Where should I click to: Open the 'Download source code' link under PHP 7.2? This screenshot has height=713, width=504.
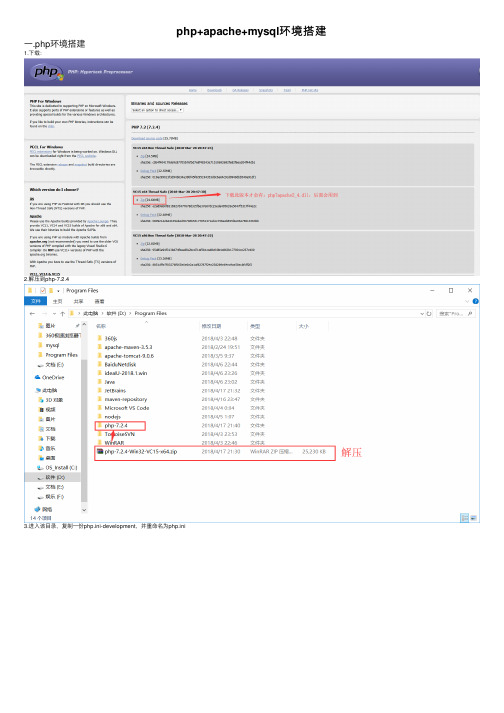click(146, 138)
